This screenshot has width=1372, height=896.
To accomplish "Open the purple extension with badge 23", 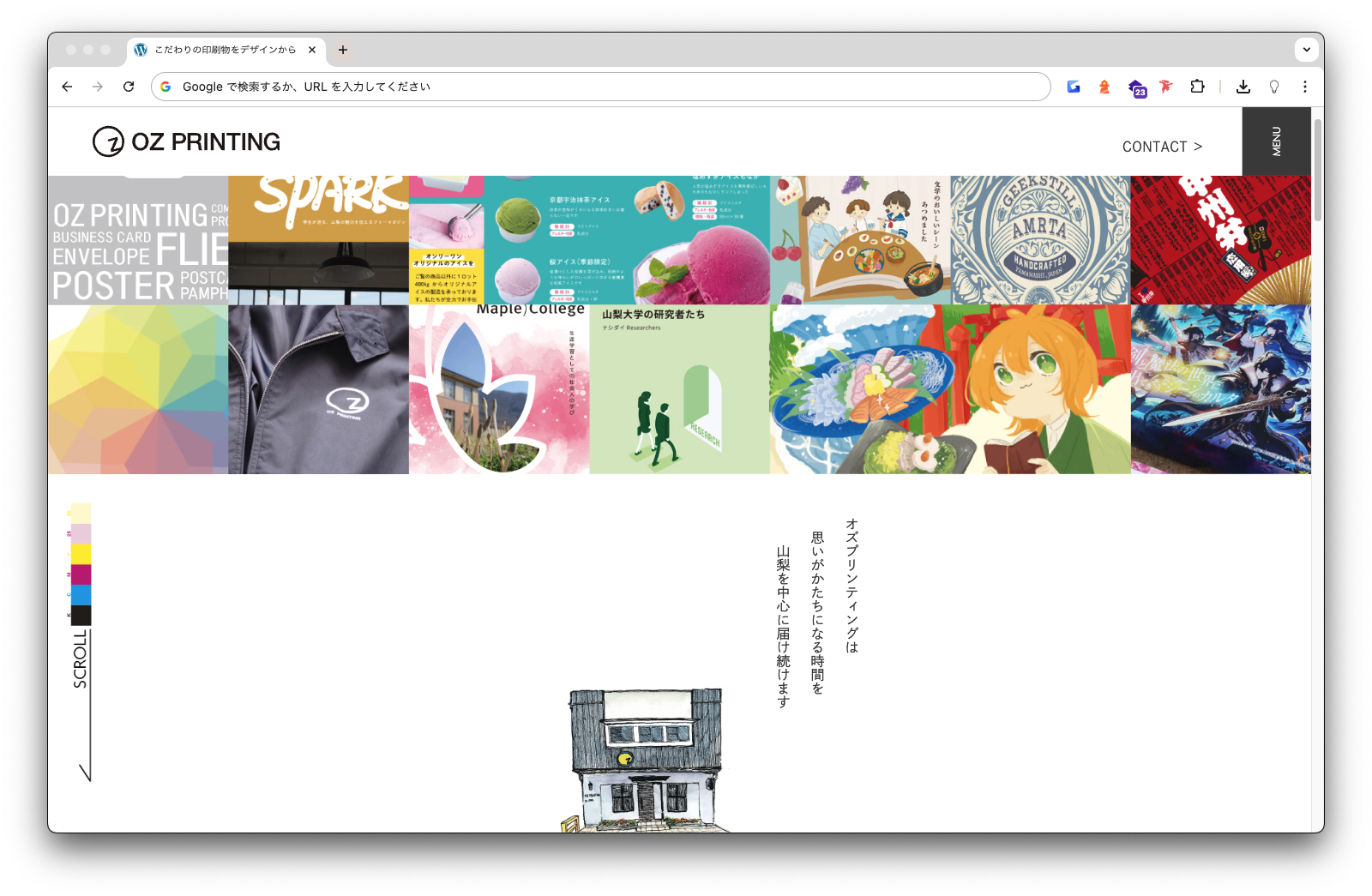I will tap(1136, 87).
